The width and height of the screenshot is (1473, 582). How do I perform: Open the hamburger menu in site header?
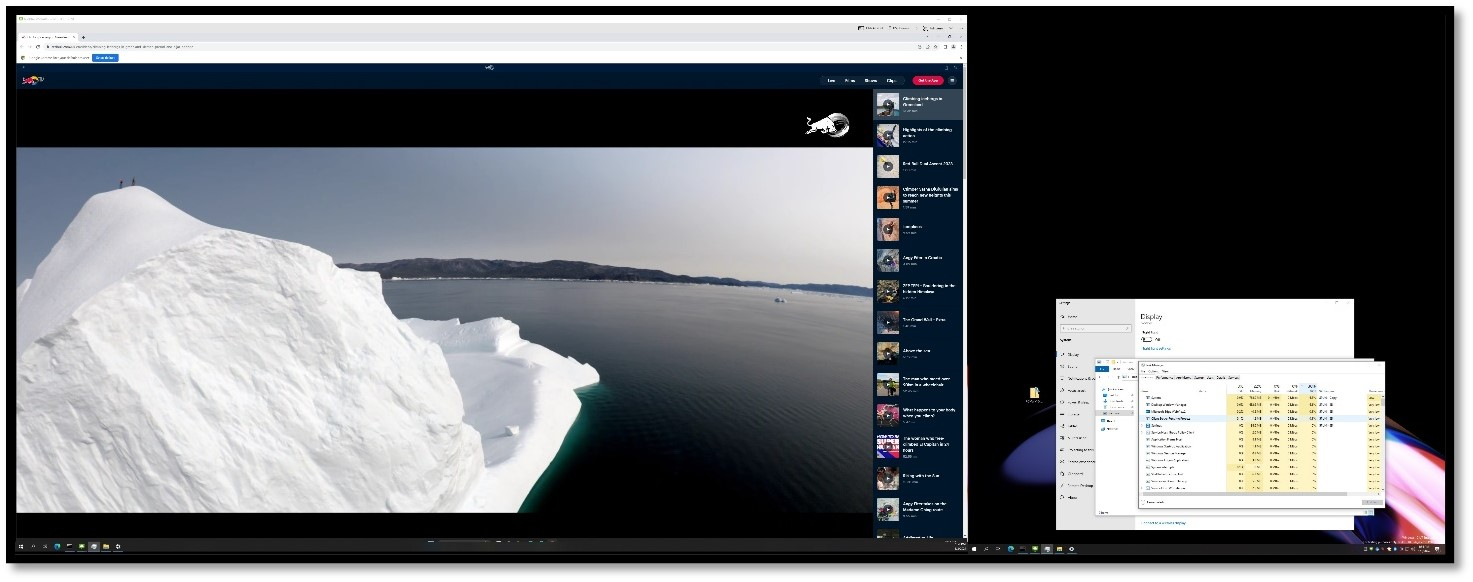pos(952,80)
